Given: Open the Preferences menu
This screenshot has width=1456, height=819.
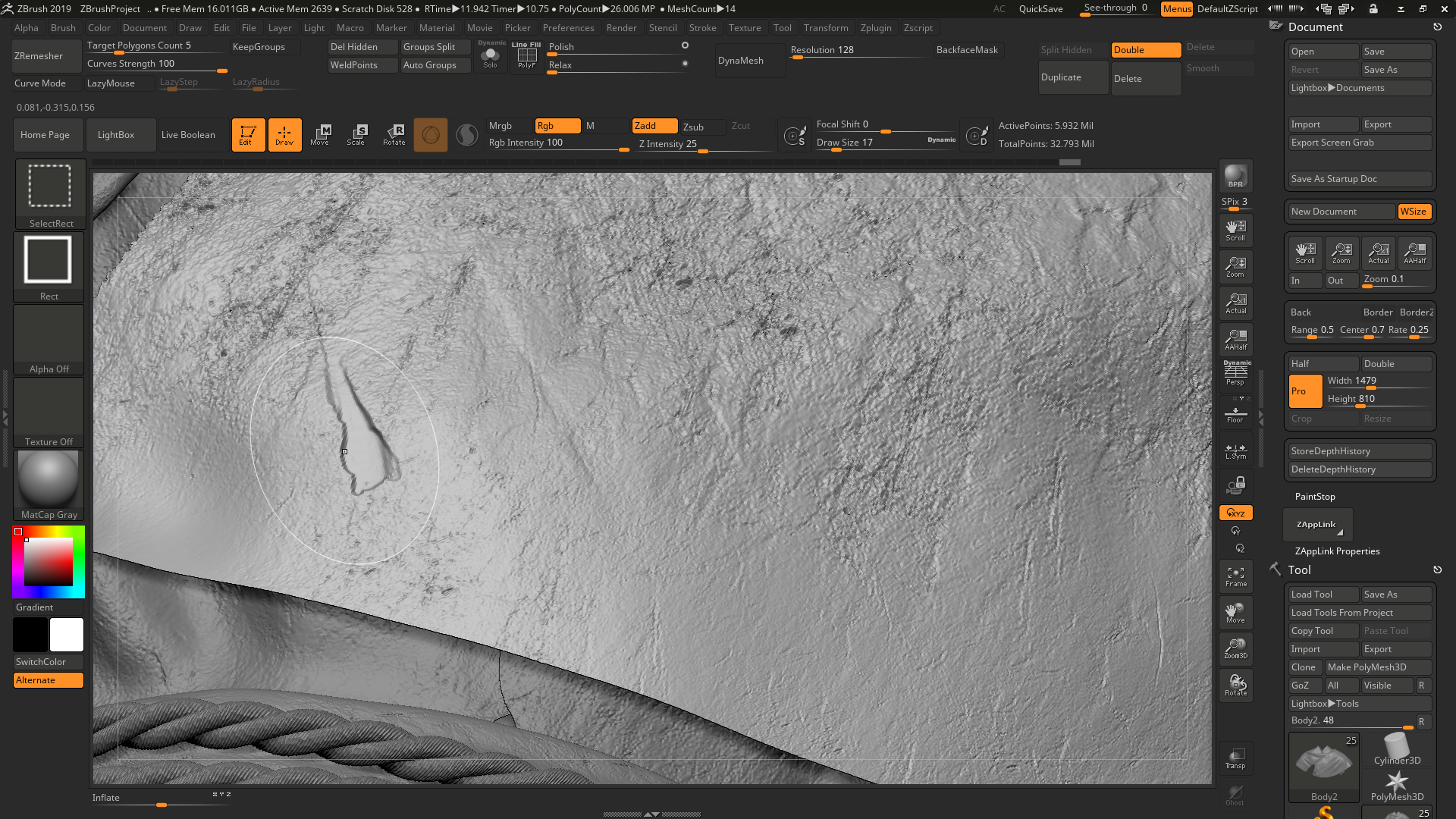Looking at the screenshot, I should 568,28.
